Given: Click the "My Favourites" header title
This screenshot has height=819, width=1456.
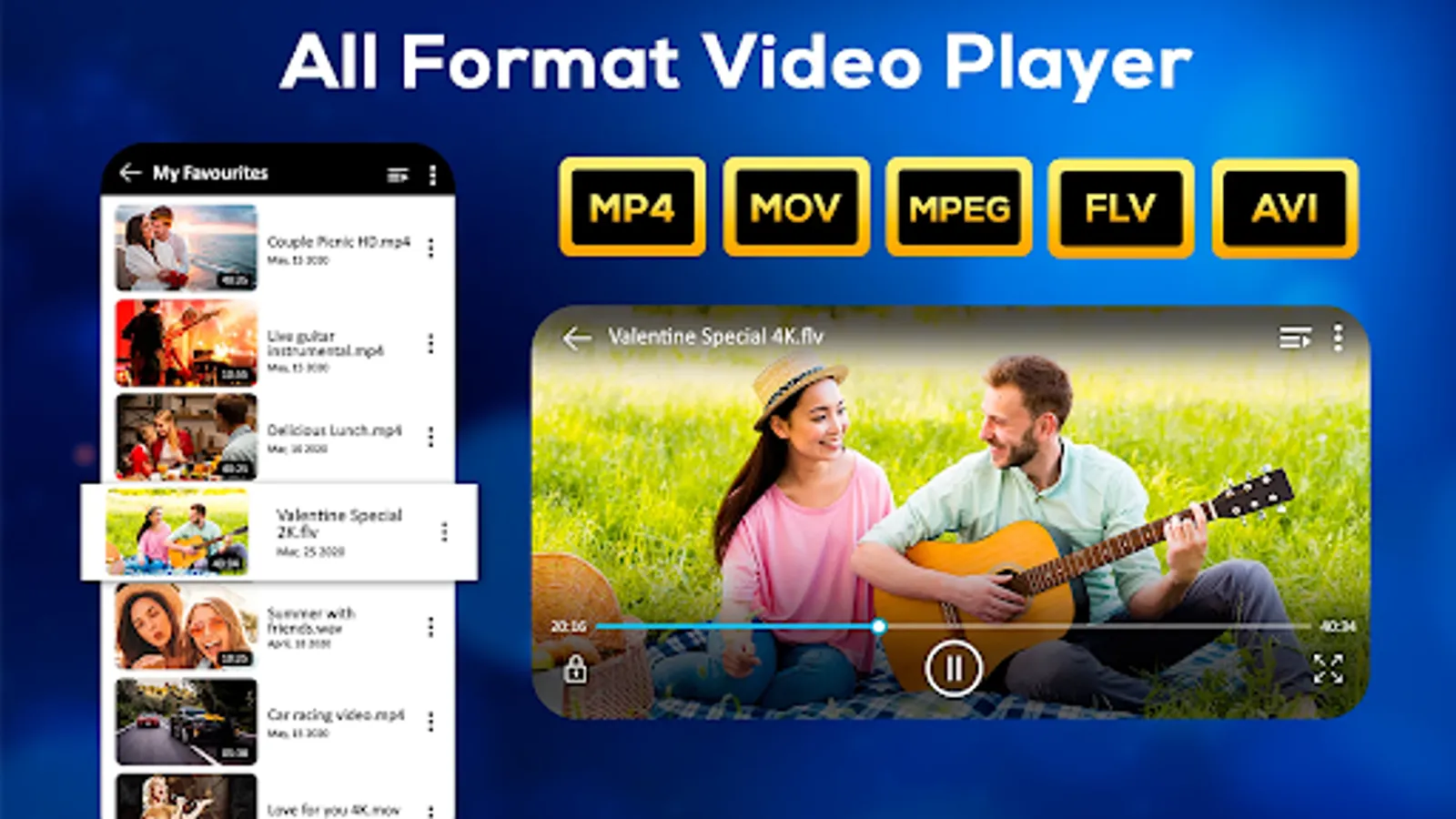Looking at the screenshot, I should click(x=210, y=173).
